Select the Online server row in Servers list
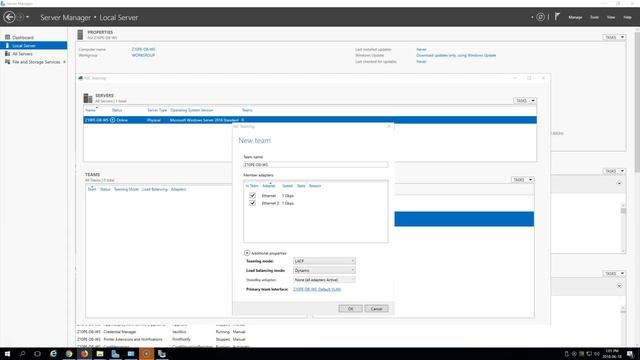Image resolution: width=640 pixels, height=360 pixels. pos(310,120)
